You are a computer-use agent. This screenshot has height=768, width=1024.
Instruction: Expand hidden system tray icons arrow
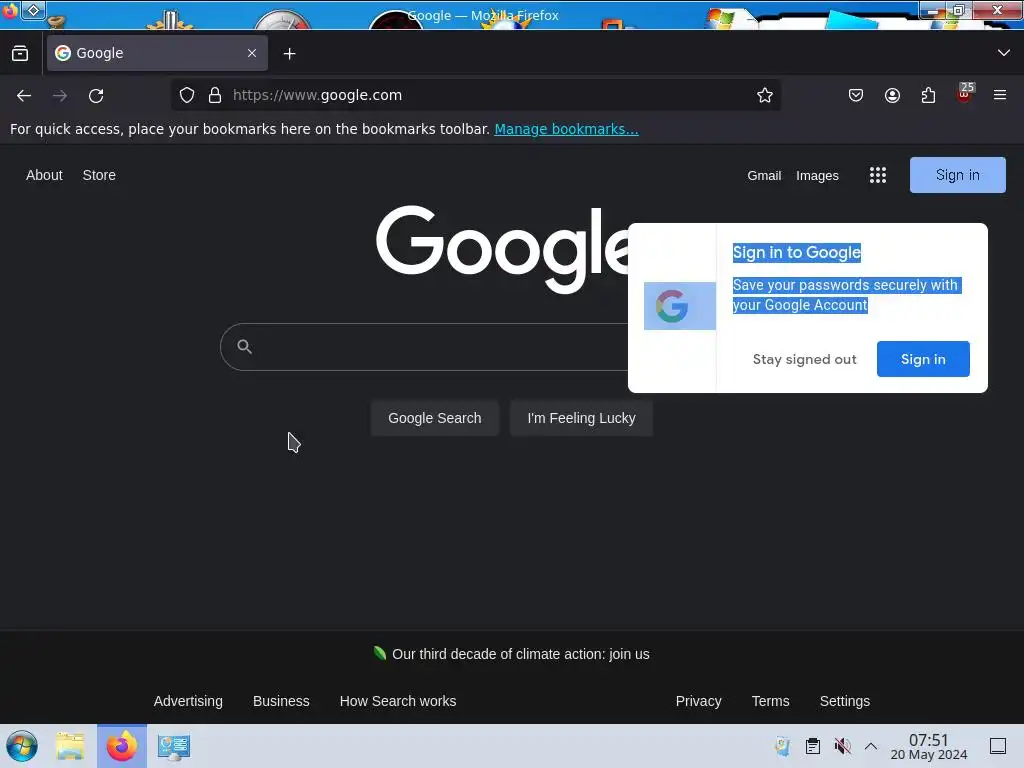pyautogui.click(x=871, y=746)
